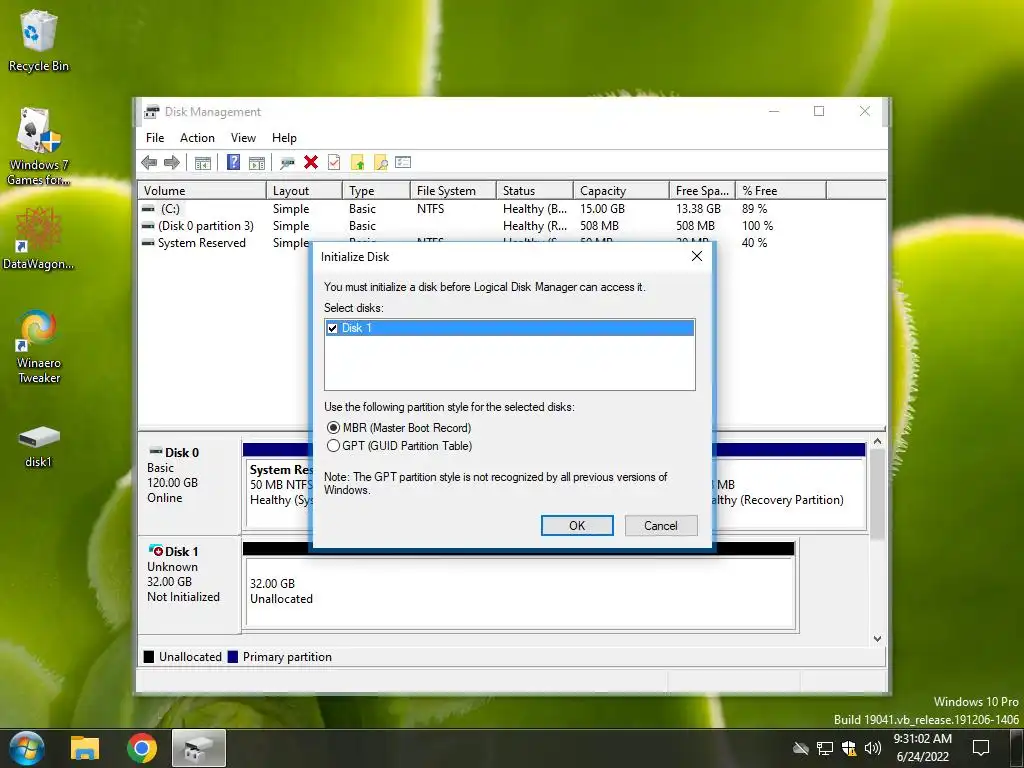Viewport: 1024px width, 768px height.
Task: Sort by the Layout column header
Action: tap(304, 191)
